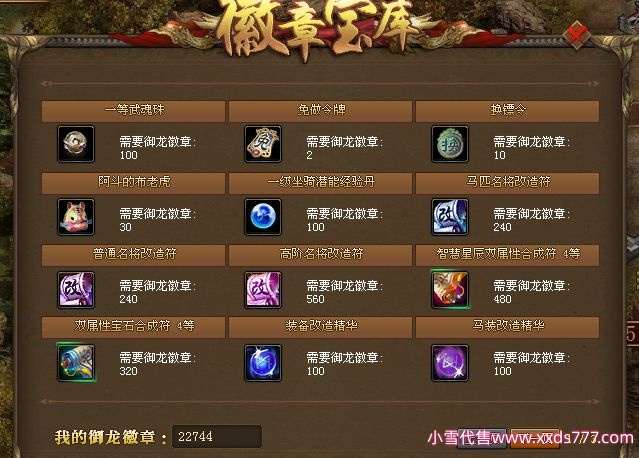
Task: Pick the 双属性宝石合成符 4等 icon
Action: 76,362
